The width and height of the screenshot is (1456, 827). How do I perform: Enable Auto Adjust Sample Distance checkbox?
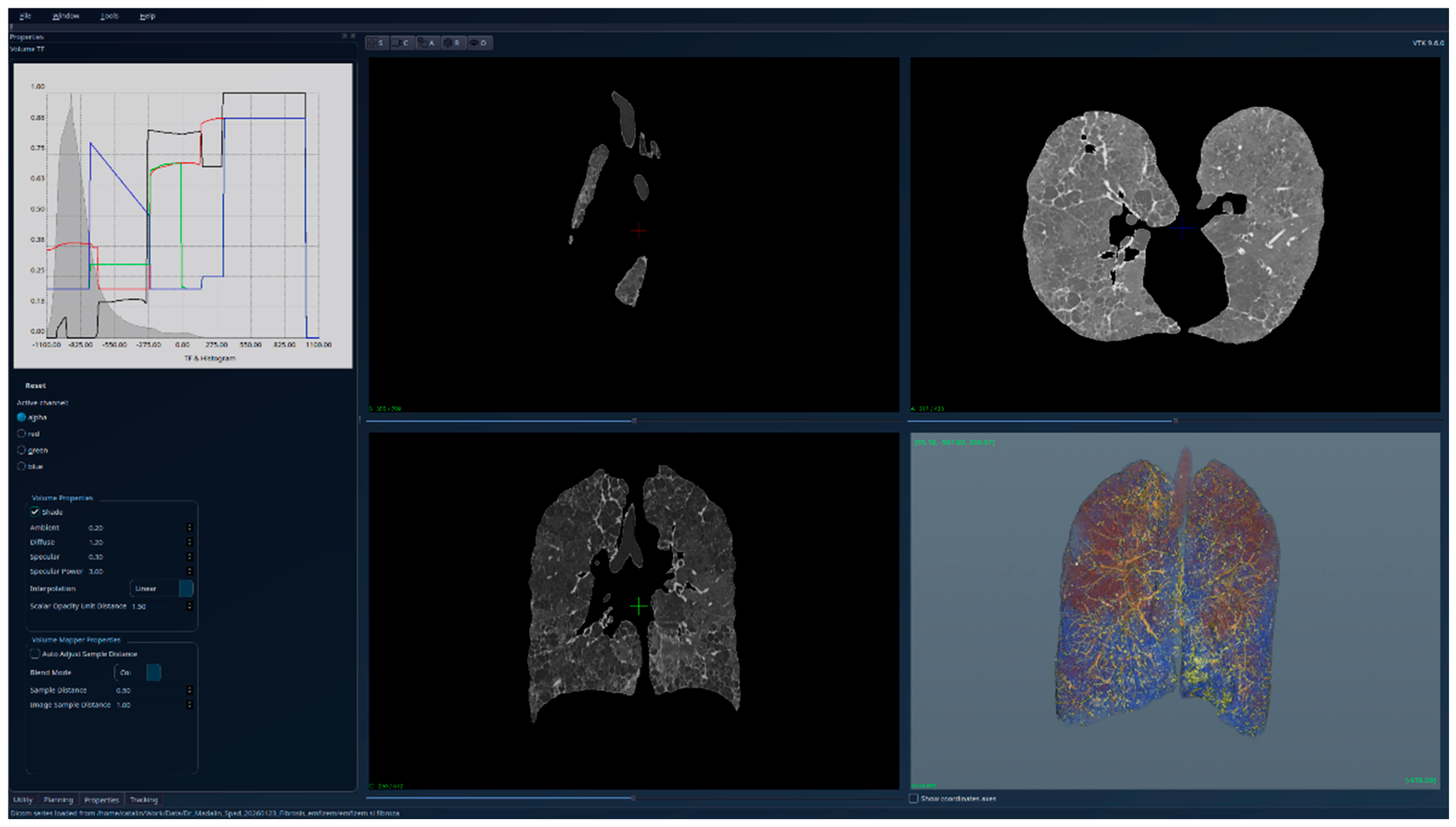[x=35, y=654]
